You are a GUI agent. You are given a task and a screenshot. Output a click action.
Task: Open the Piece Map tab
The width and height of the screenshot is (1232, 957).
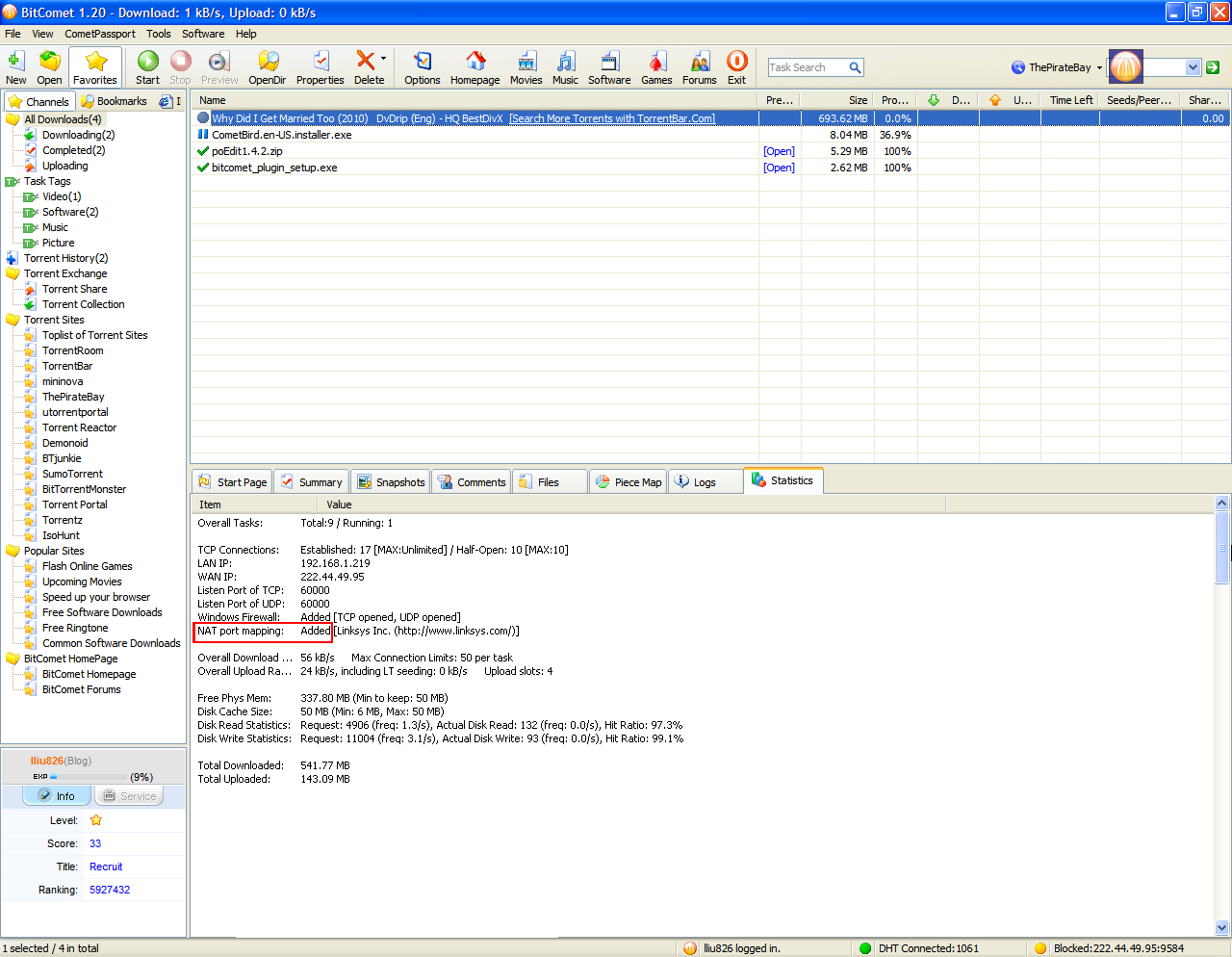tap(629, 482)
